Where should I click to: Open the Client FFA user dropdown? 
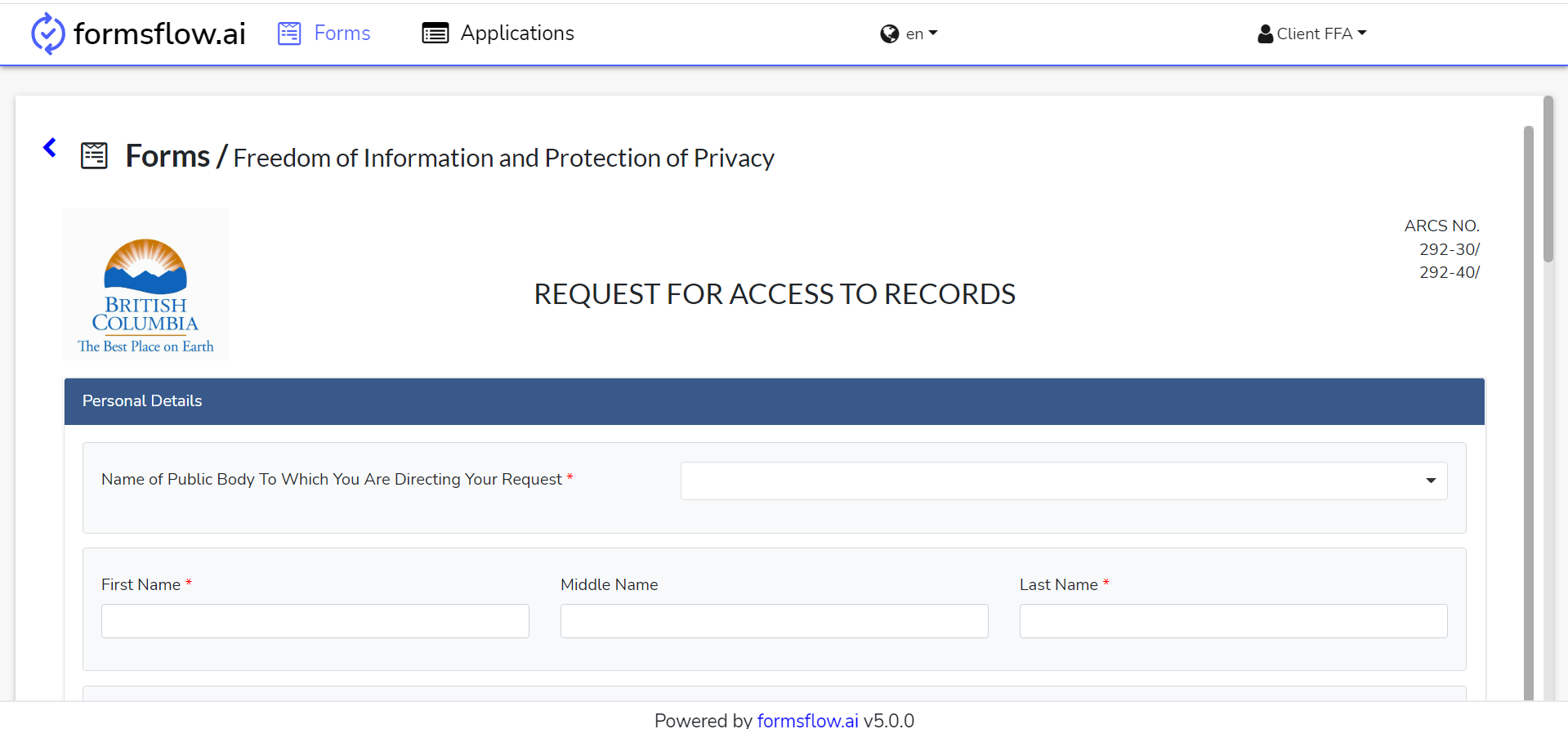click(x=1321, y=34)
